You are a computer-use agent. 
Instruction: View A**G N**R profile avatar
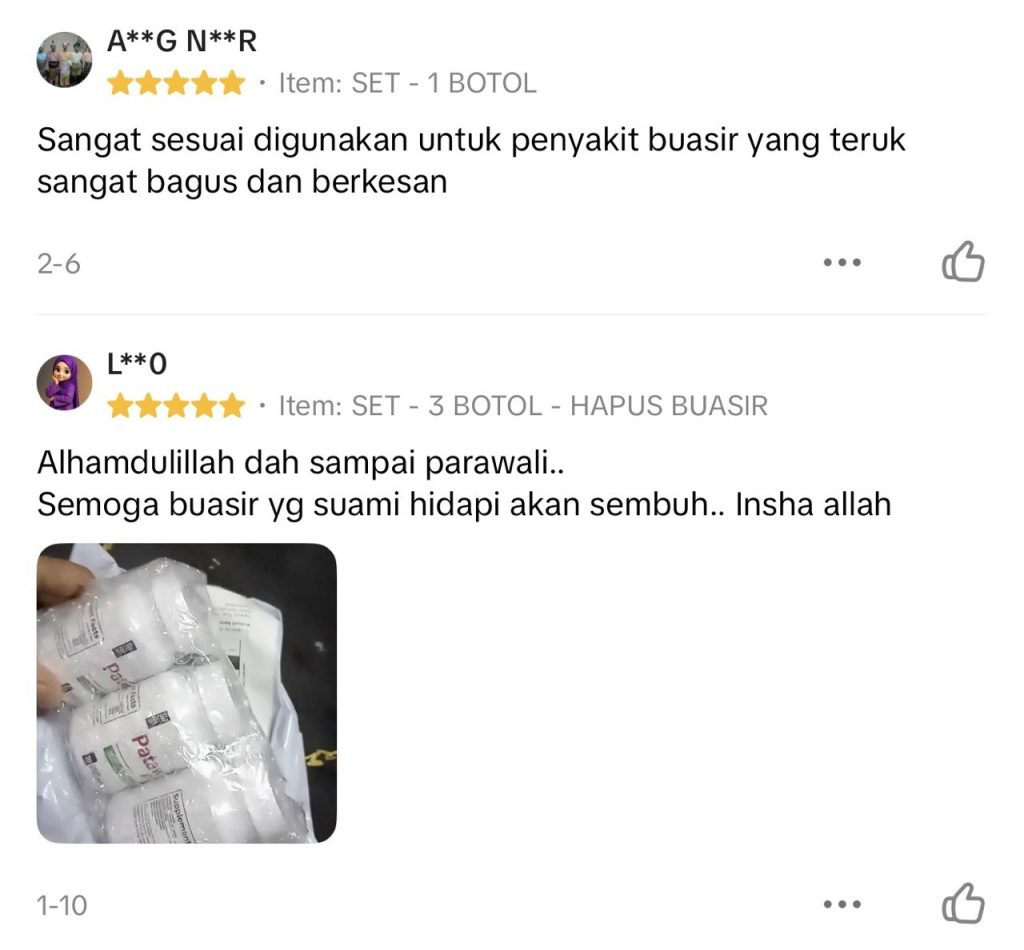pyautogui.click(x=64, y=59)
